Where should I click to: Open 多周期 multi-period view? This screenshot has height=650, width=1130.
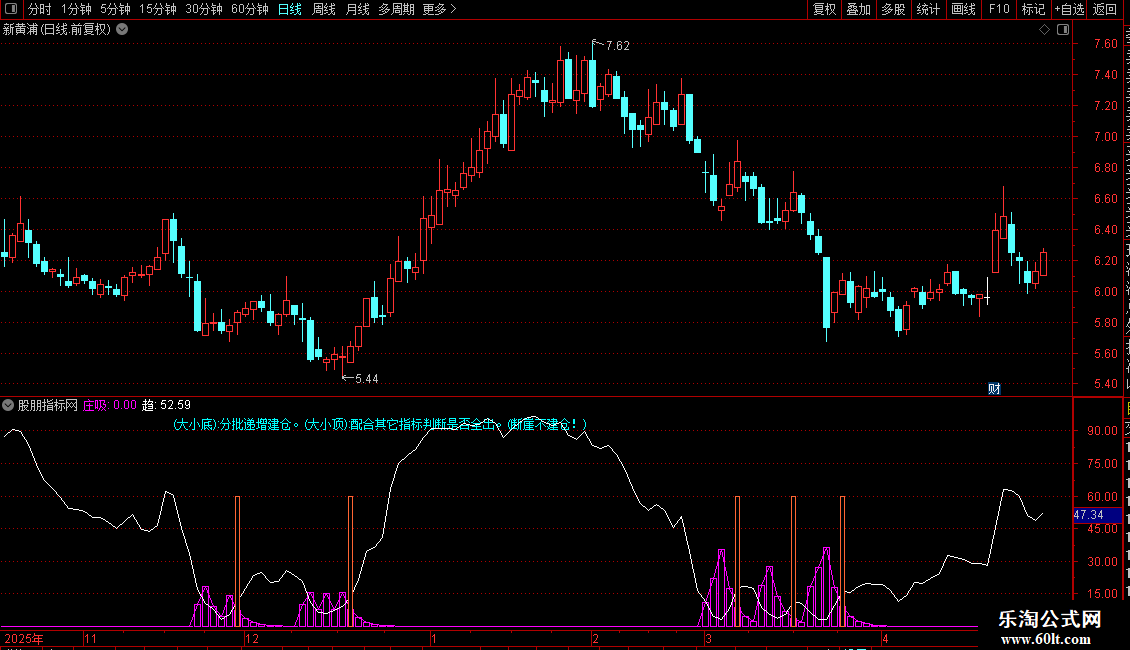(396, 9)
